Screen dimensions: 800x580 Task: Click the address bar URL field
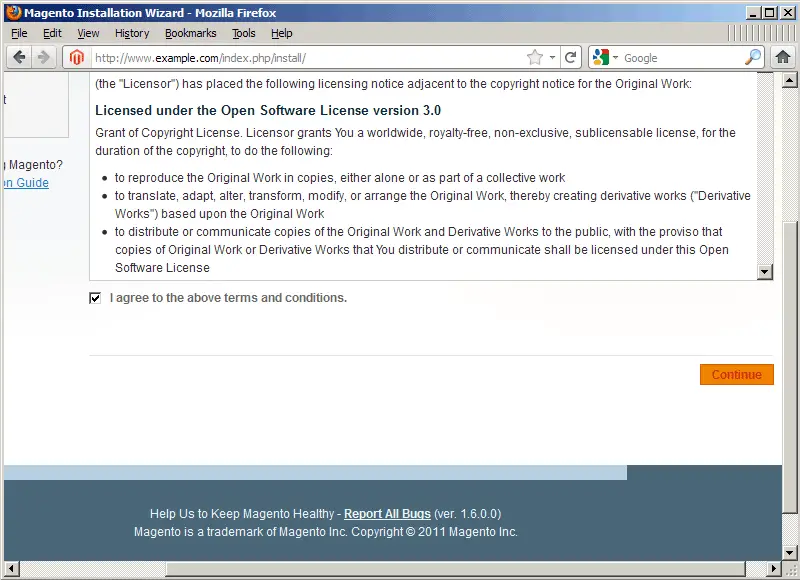[309, 58]
